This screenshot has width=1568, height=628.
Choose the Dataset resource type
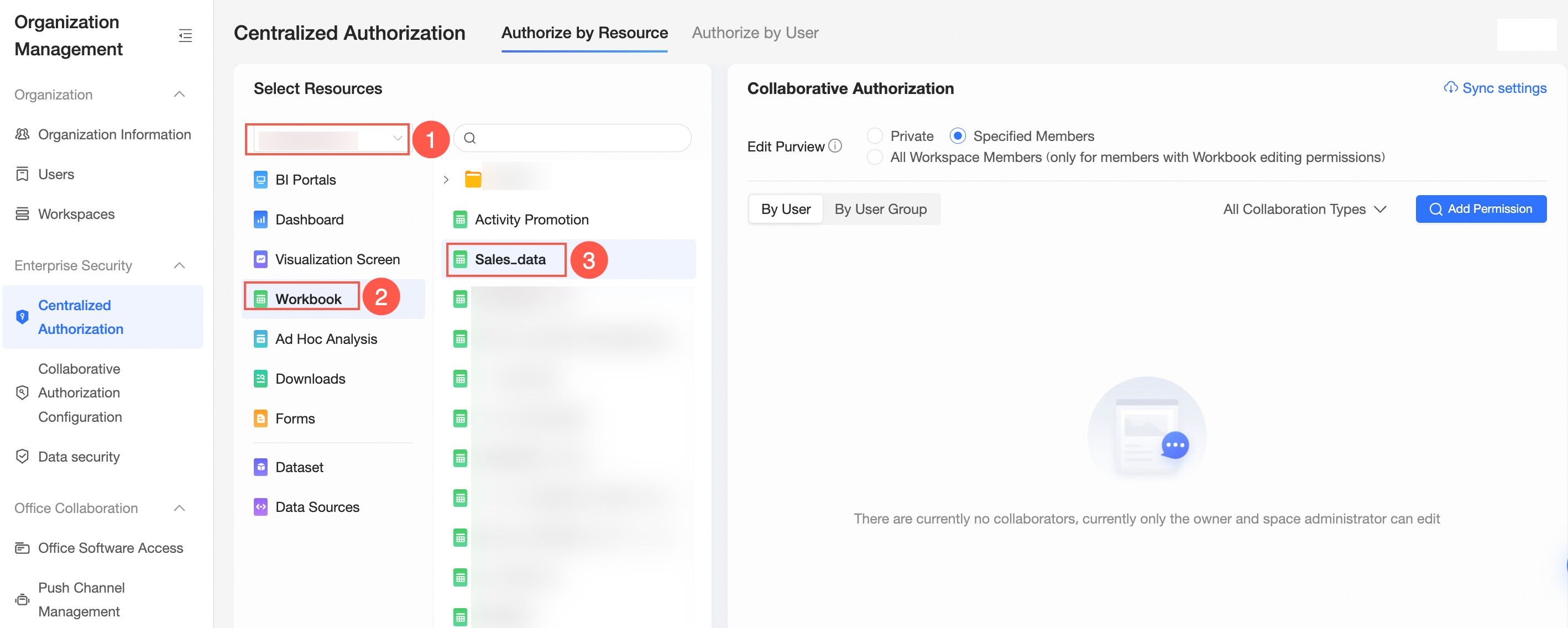[333, 467]
